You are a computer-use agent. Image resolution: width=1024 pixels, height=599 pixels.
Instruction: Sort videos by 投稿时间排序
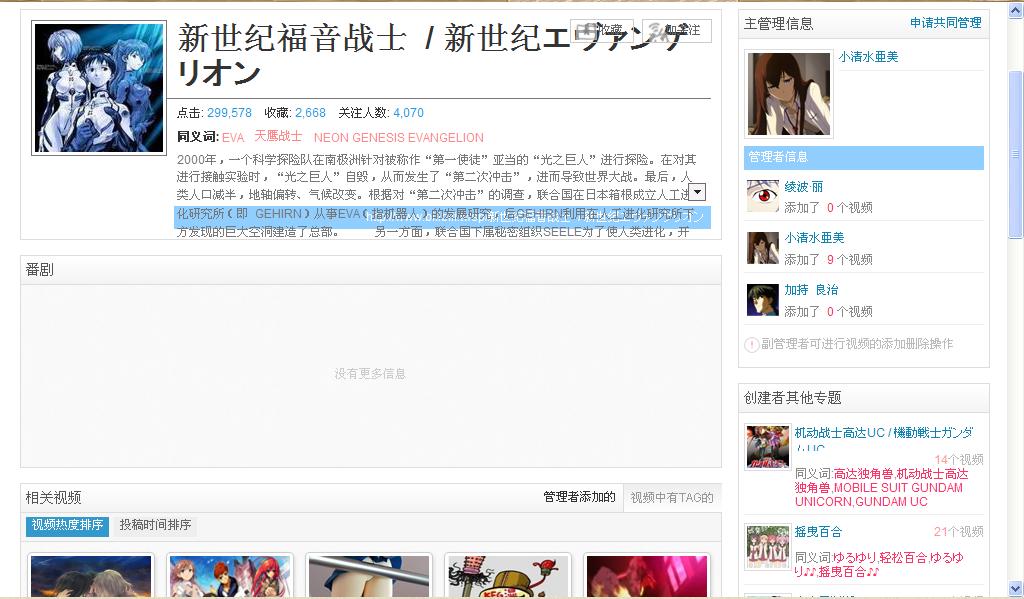[155, 525]
